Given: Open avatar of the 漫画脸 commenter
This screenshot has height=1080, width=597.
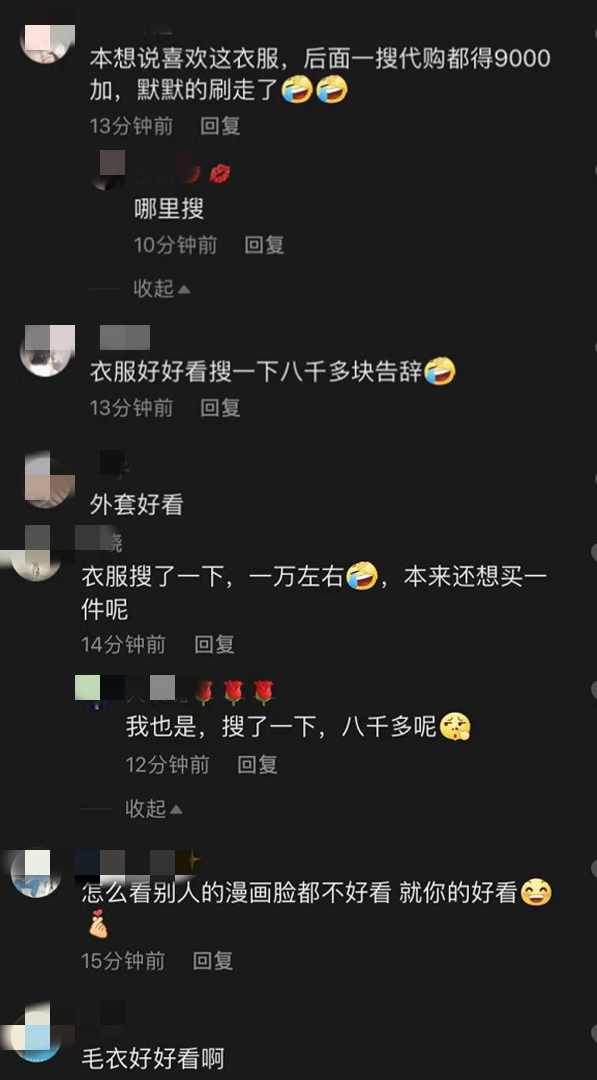Looking at the screenshot, I should (x=37, y=873).
